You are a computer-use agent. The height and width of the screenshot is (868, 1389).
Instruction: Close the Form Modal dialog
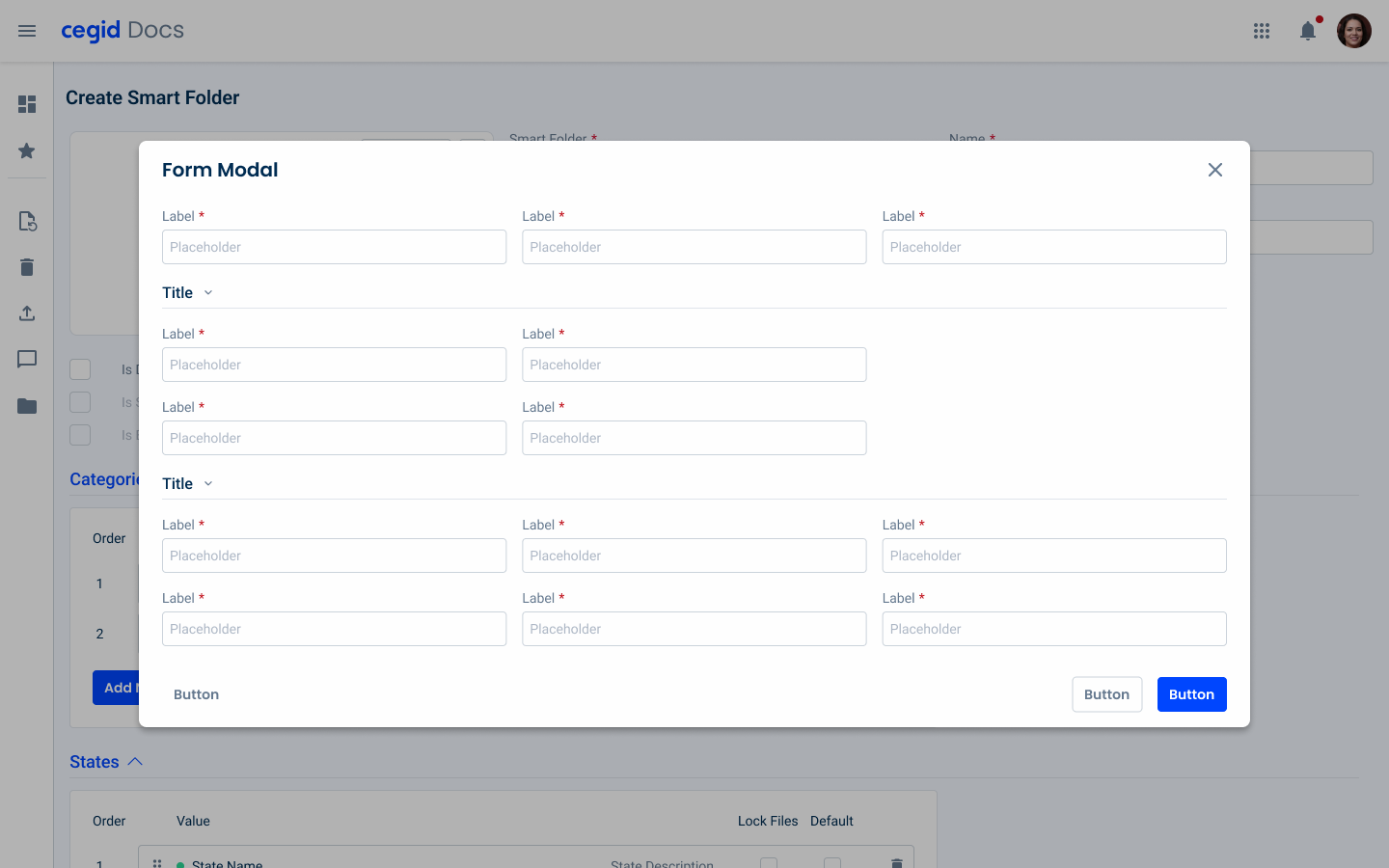pyautogui.click(x=1215, y=170)
